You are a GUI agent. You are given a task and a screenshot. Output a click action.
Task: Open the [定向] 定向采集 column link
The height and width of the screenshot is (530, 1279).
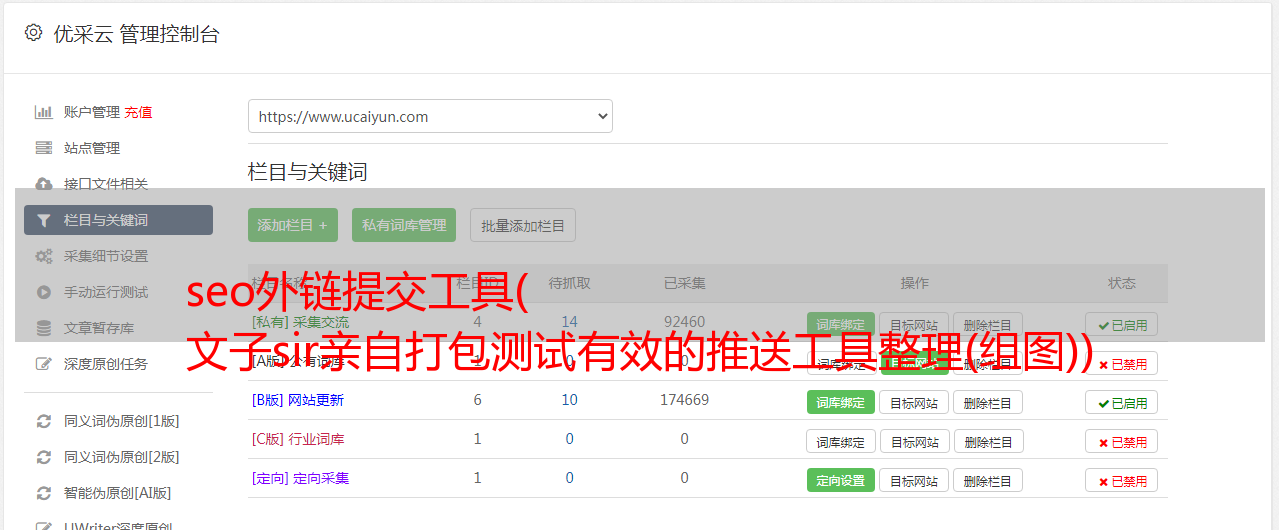click(x=301, y=478)
